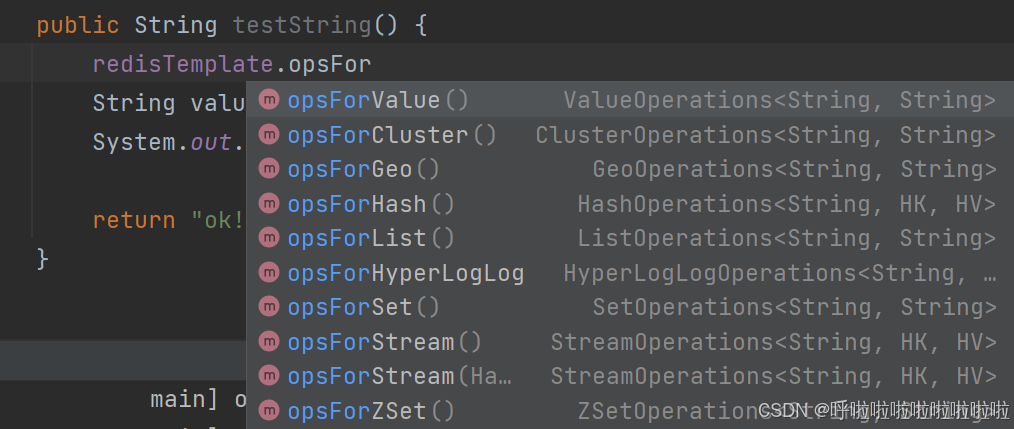The width and height of the screenshot is (1014, 429).
Task: Select first opsForStream() suggestion
Action: pos(630,342)
